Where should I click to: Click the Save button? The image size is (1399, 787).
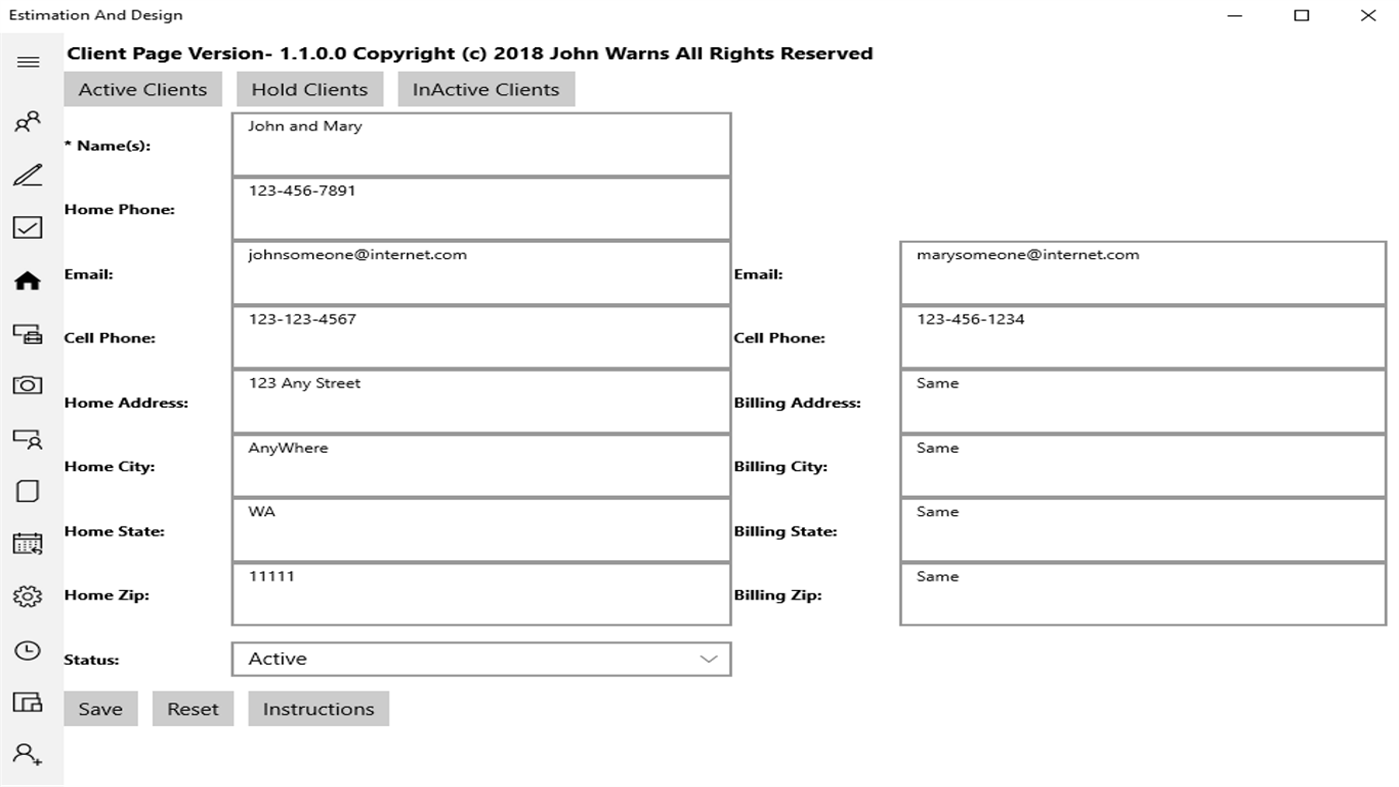coord(100,708)
